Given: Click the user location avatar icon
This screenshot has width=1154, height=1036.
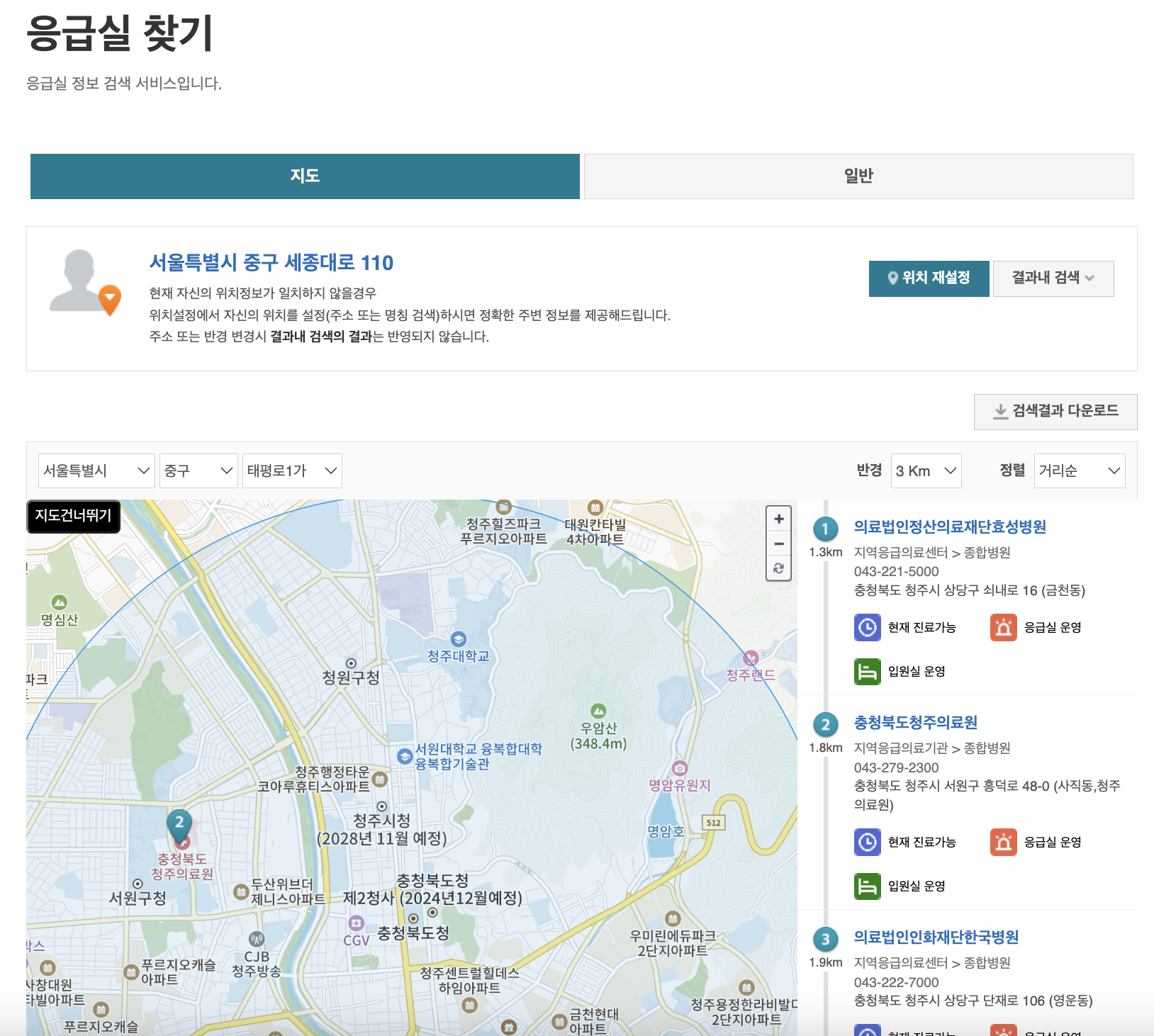Looking at the screenshot, I should [84, 282].
